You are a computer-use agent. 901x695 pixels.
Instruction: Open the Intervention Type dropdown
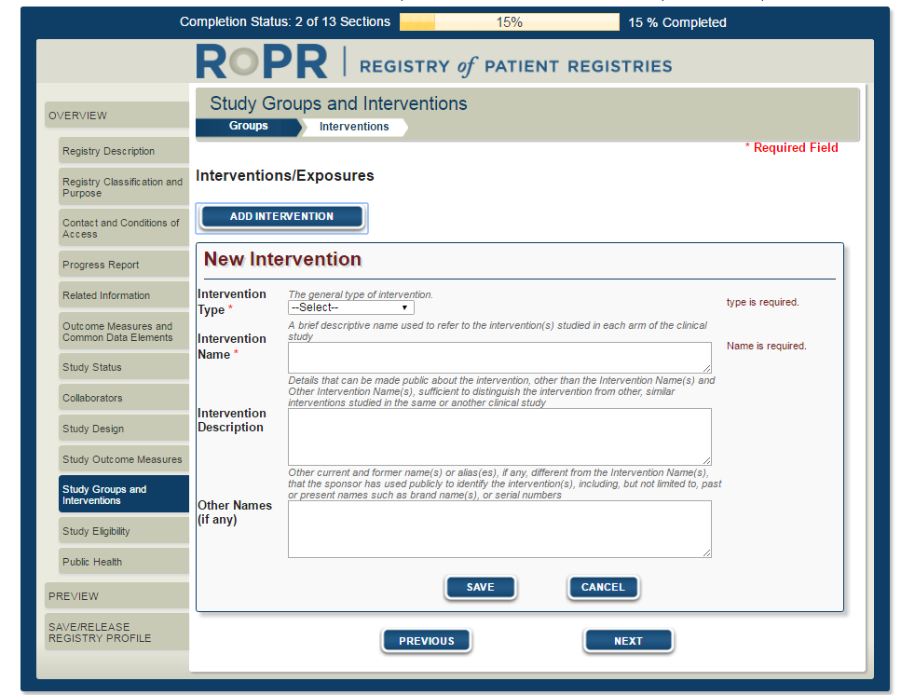[351, 307]
